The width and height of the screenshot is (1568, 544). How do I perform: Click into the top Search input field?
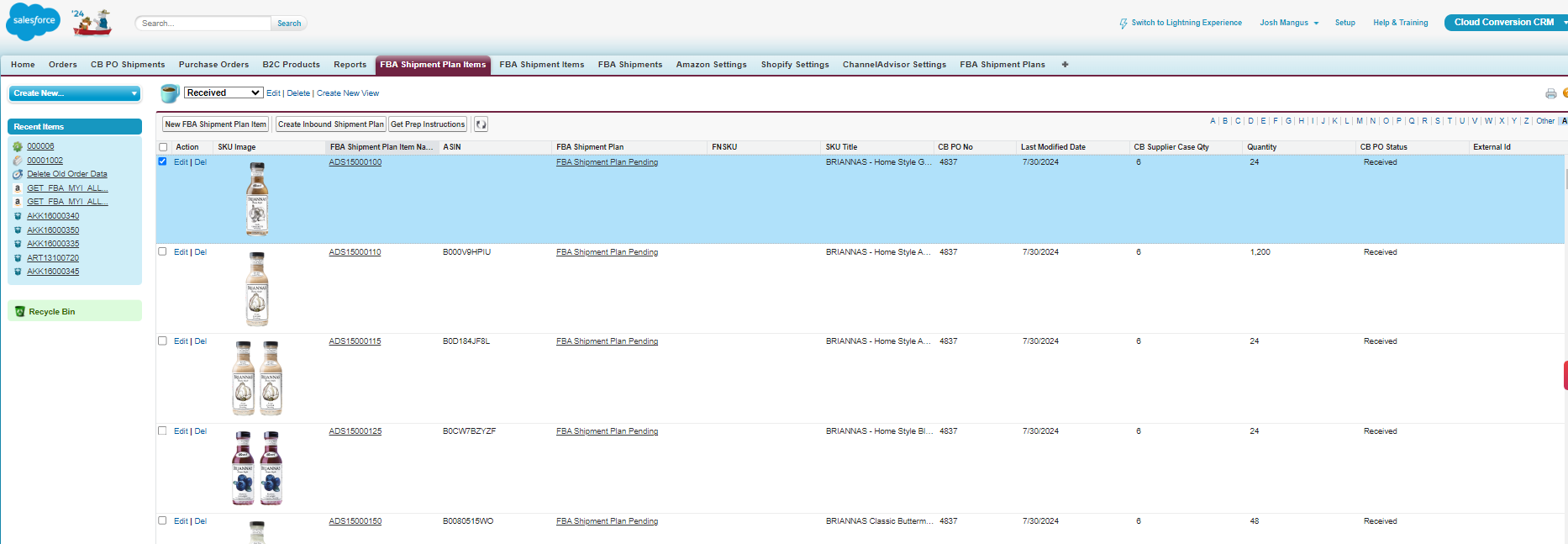click(203, 24)
